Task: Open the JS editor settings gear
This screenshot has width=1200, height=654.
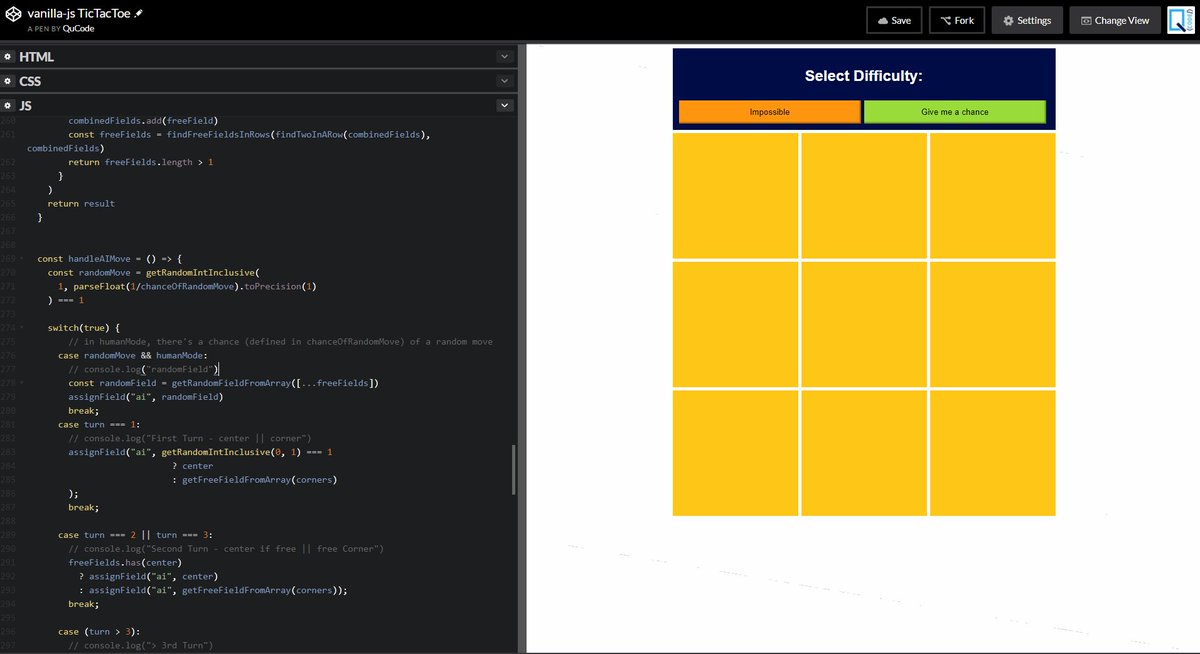Action: (8, 105)
